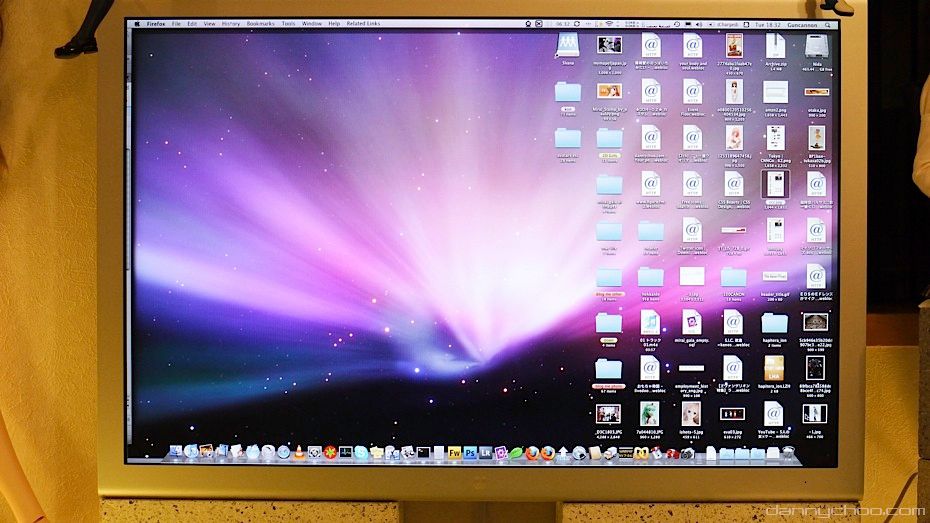Select the Archive.zip file on desktop
Screen dimensions: 930x523
point(775,46)
